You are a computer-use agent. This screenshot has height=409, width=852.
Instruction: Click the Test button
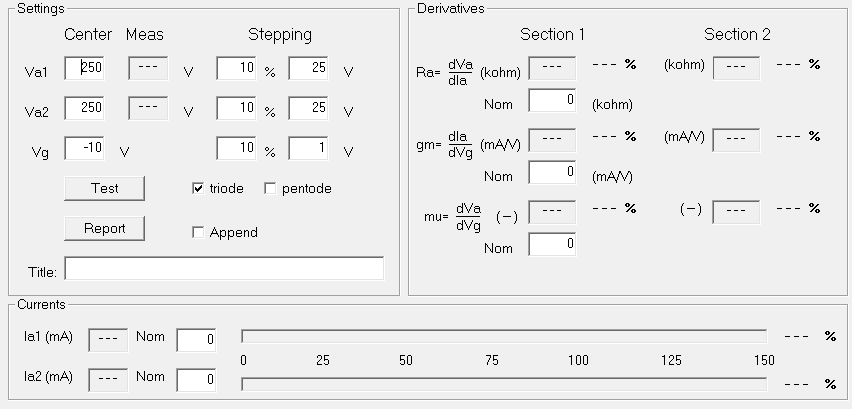(x=104, y=188)
